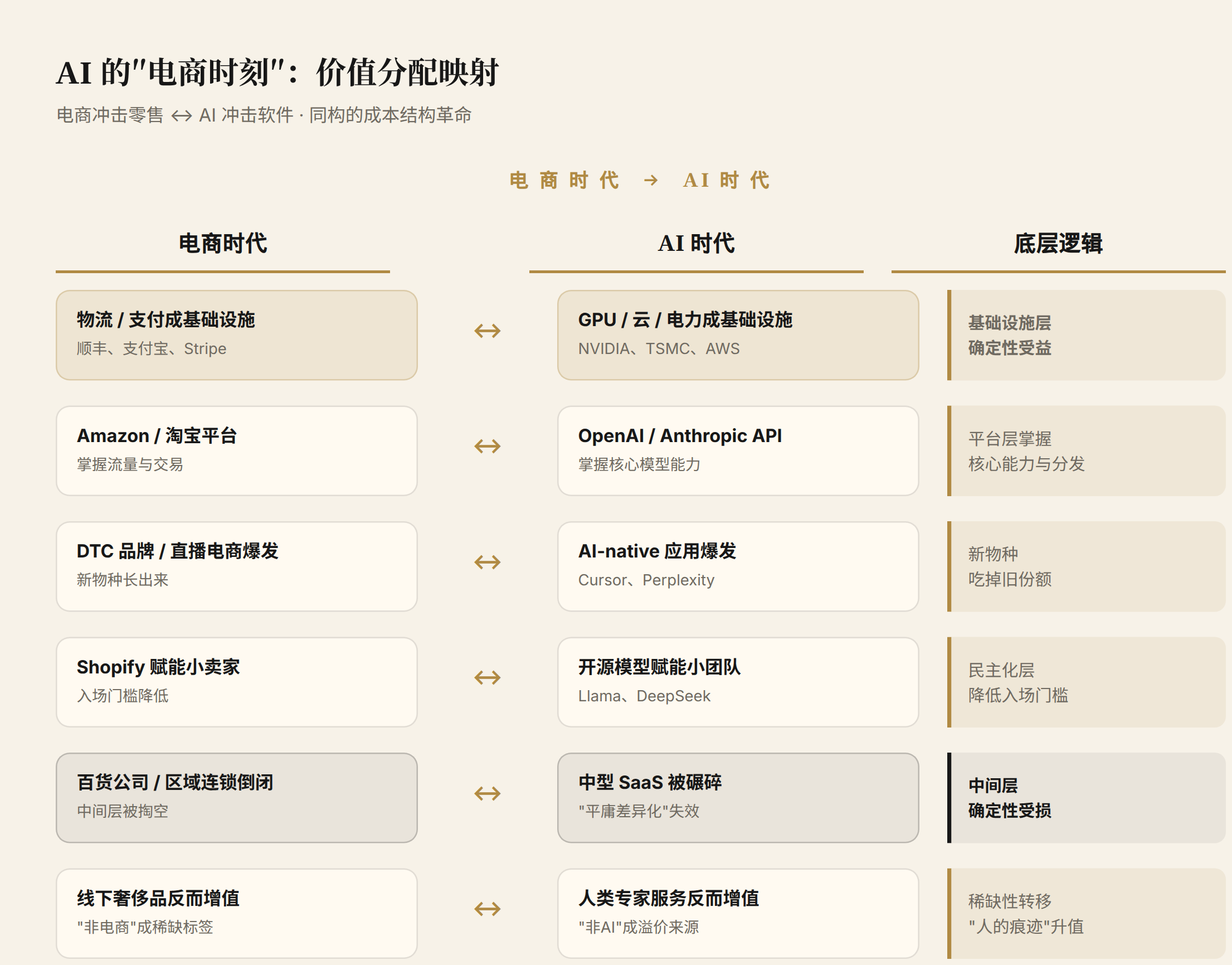Click the arrow beside the Shopify 赋能小卖家 card
The image size is (1232, 965).
(487, 677)
